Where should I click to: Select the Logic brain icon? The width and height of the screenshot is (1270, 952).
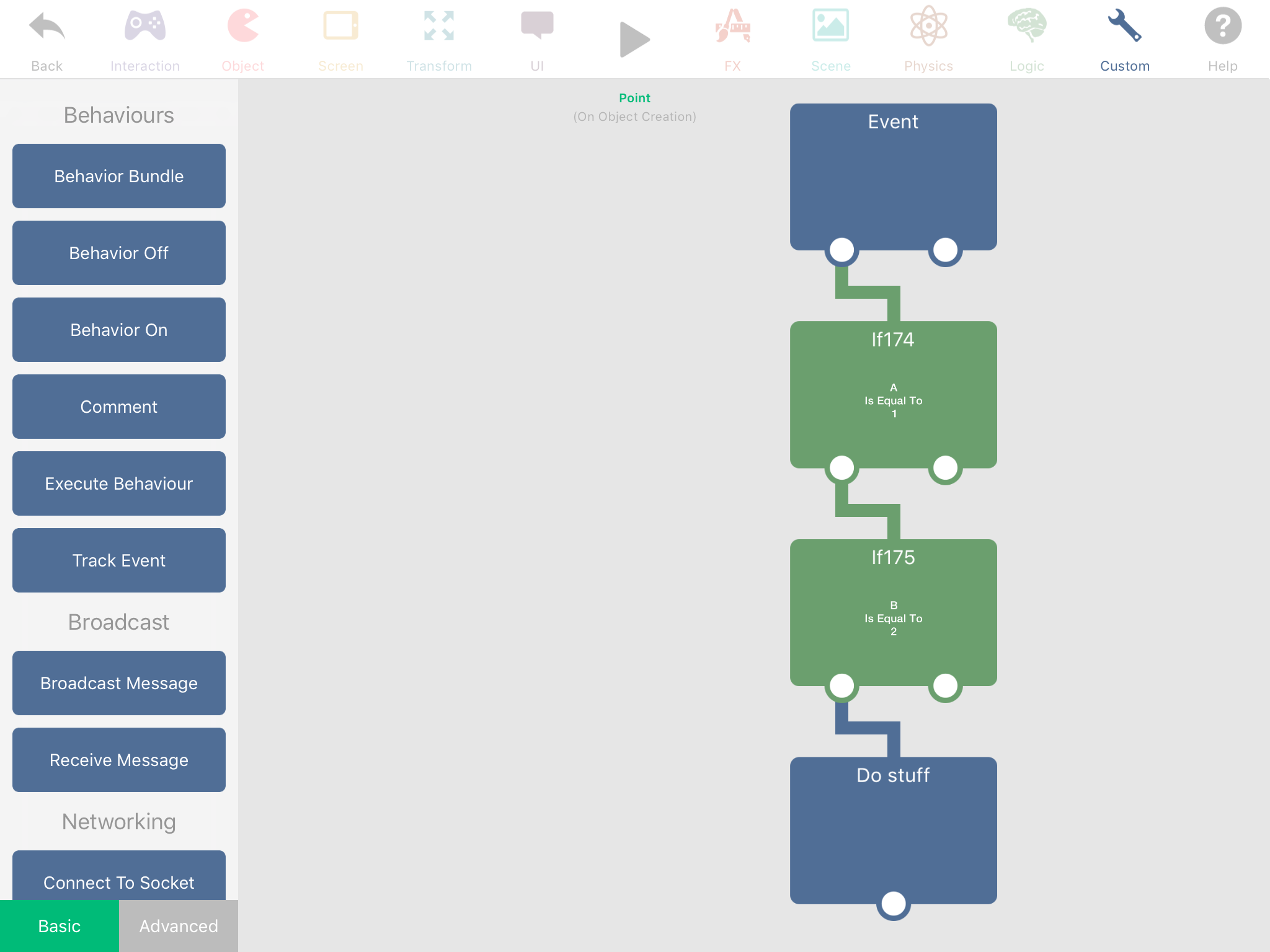tap(1026, 28)
